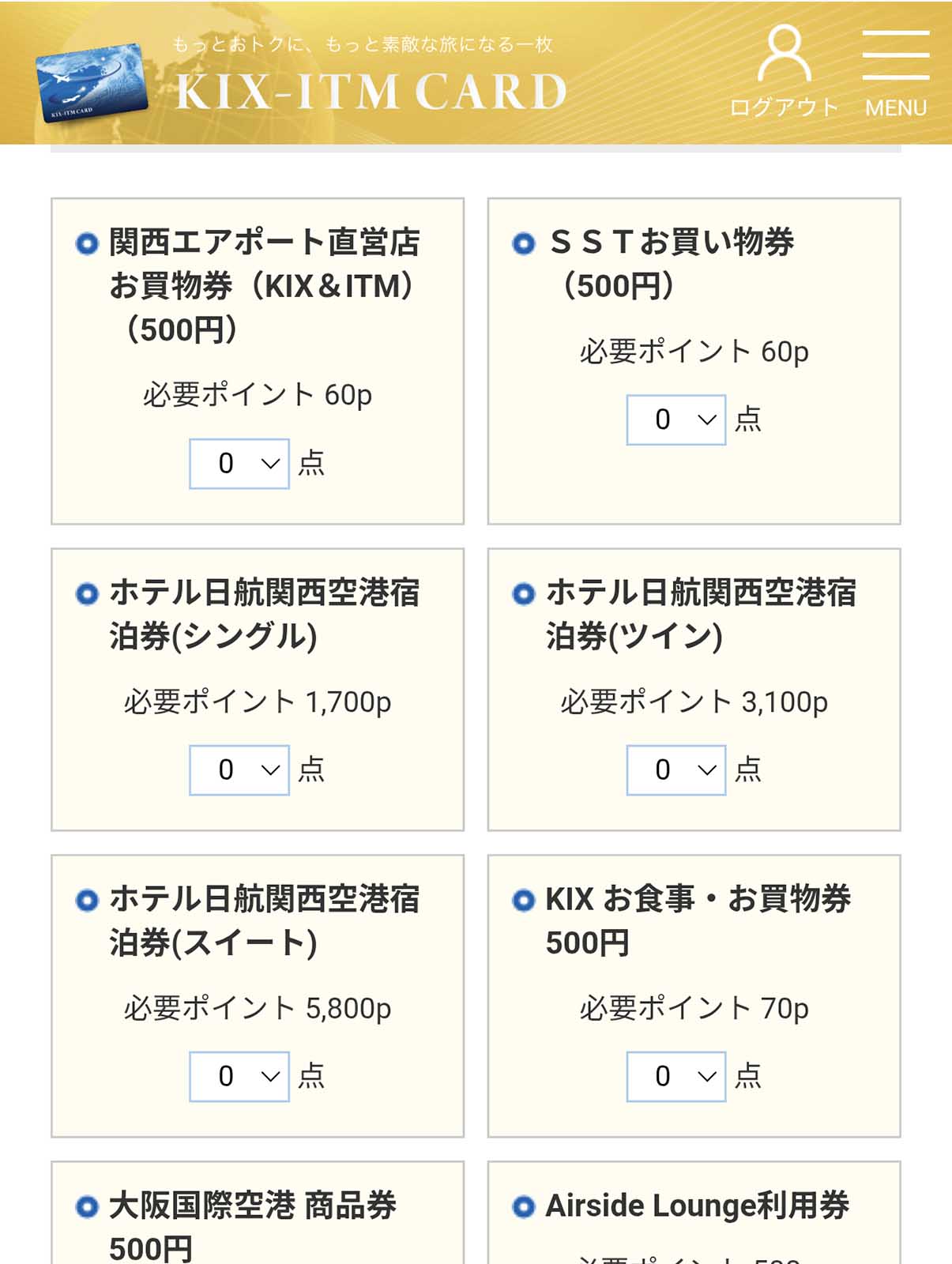Open the hamburger MENU icon

pos(895,55)
